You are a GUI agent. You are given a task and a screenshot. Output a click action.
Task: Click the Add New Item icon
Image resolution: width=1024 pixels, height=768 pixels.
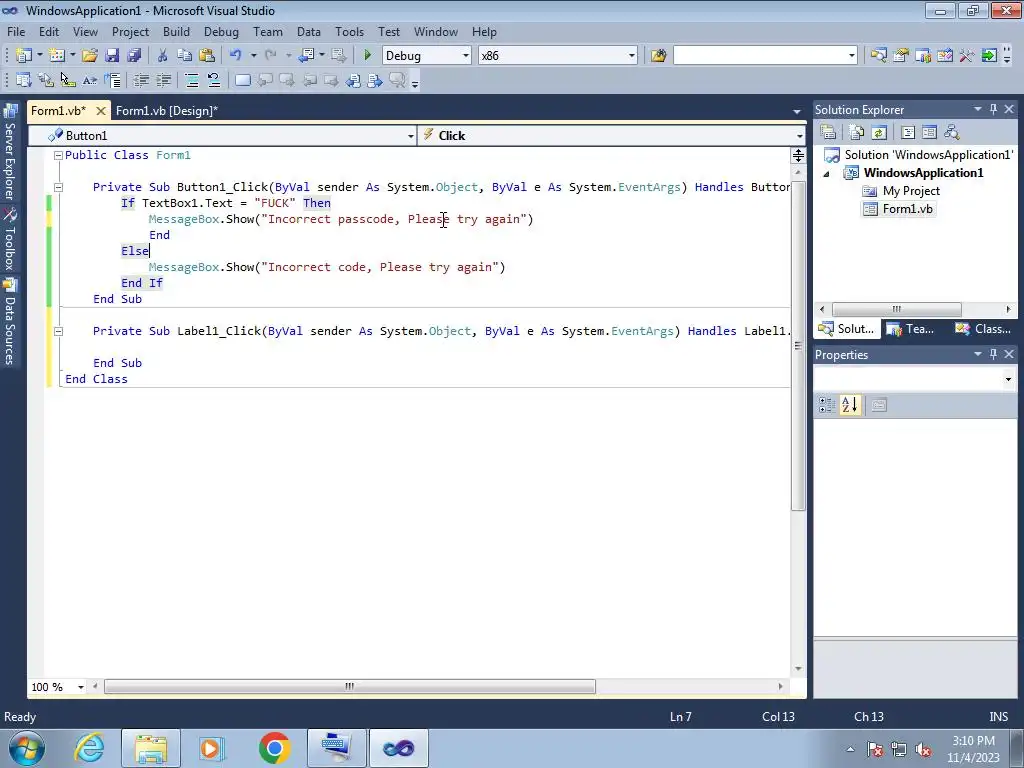[57, 56]
